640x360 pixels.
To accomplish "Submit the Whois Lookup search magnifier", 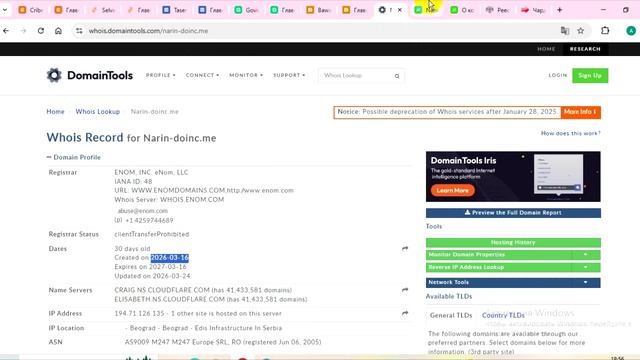I will [x=397, y=76].
